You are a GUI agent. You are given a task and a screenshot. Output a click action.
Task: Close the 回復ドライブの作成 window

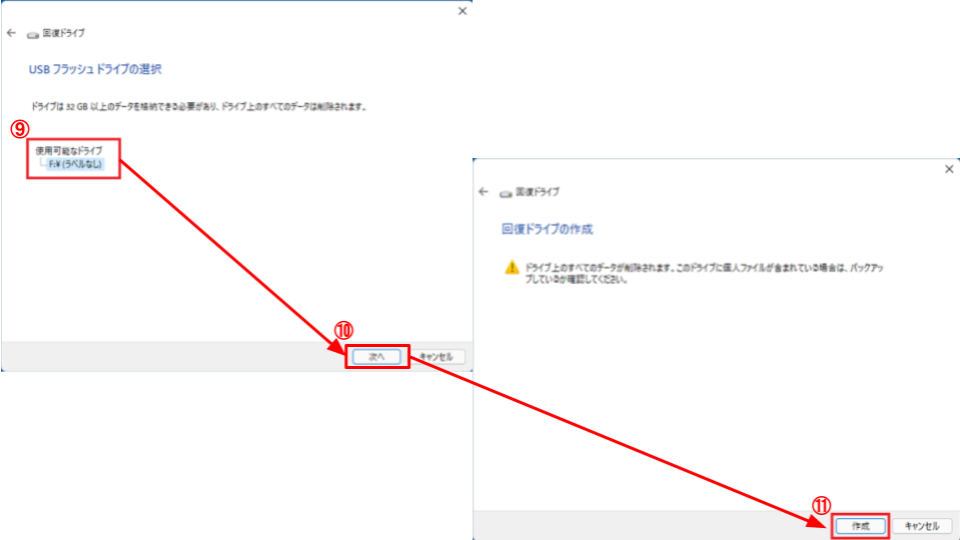pos(949,169)
